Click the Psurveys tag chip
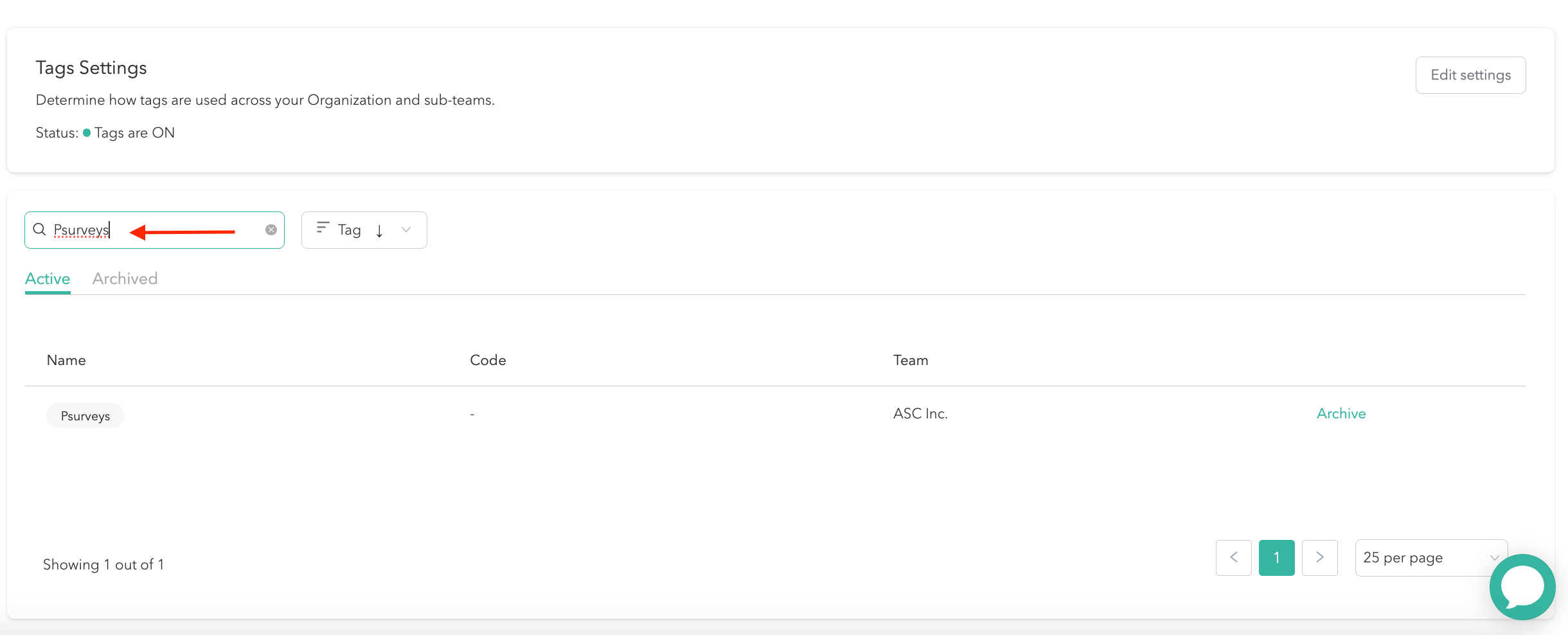 [x=85, y=415]
